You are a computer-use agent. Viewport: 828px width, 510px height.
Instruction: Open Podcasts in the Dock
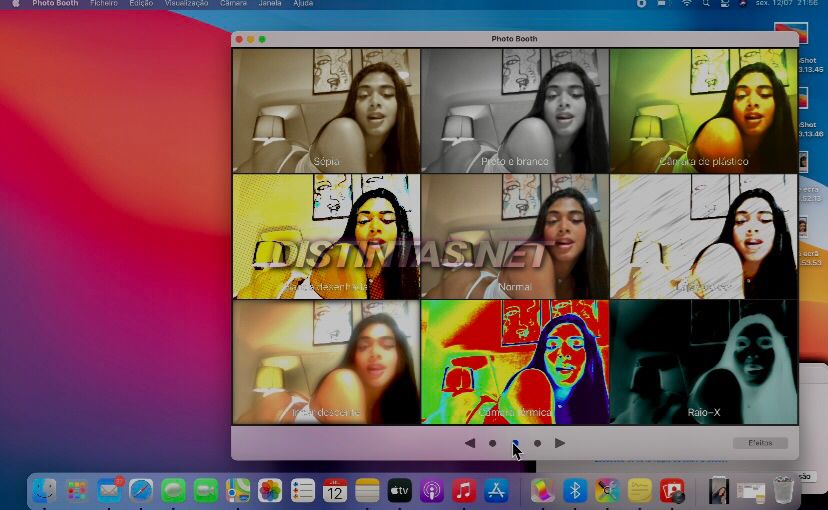[432, 490]
